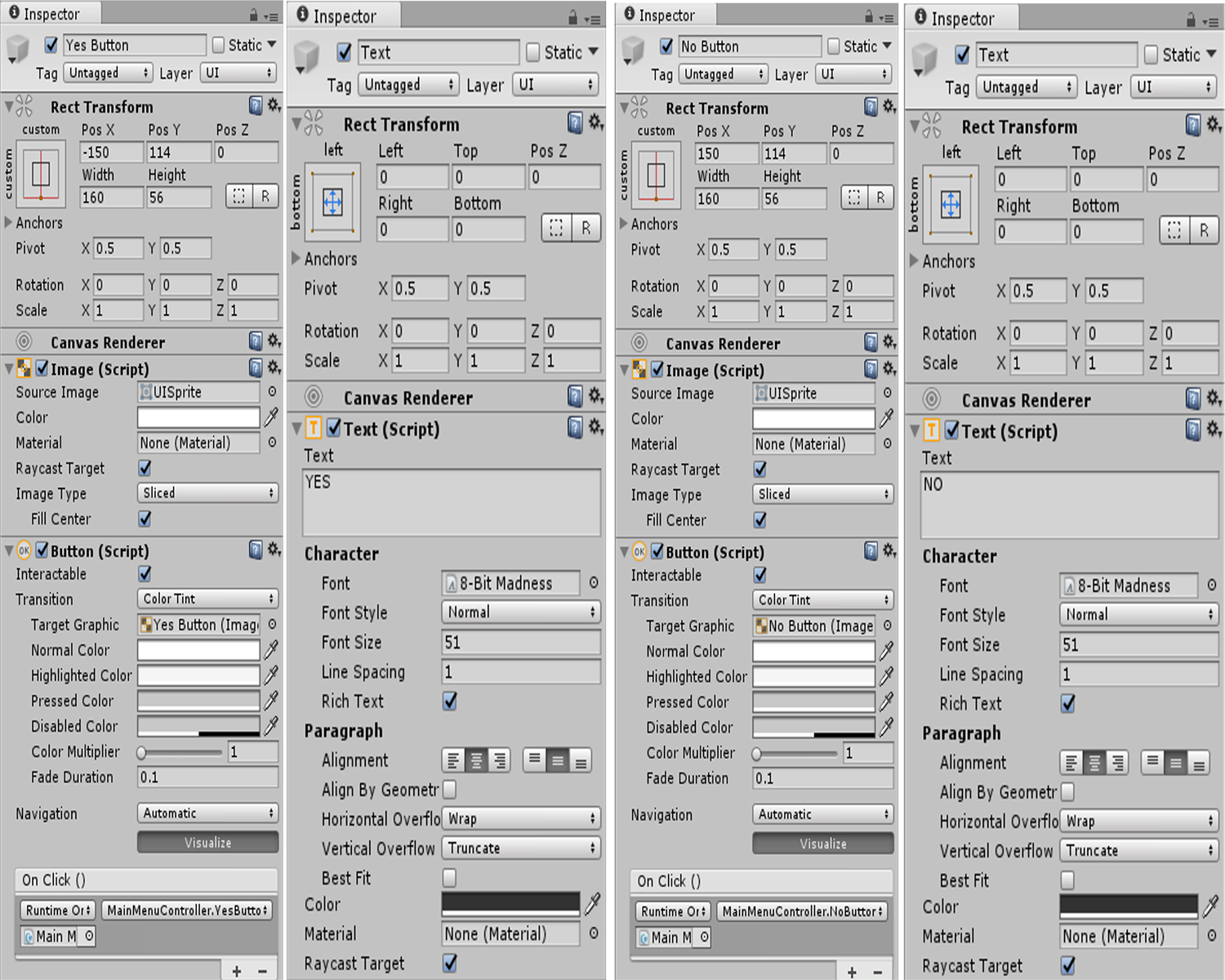
Task: Open Canvas Renderer gear menu in No Button inspector
Action: 889,342
